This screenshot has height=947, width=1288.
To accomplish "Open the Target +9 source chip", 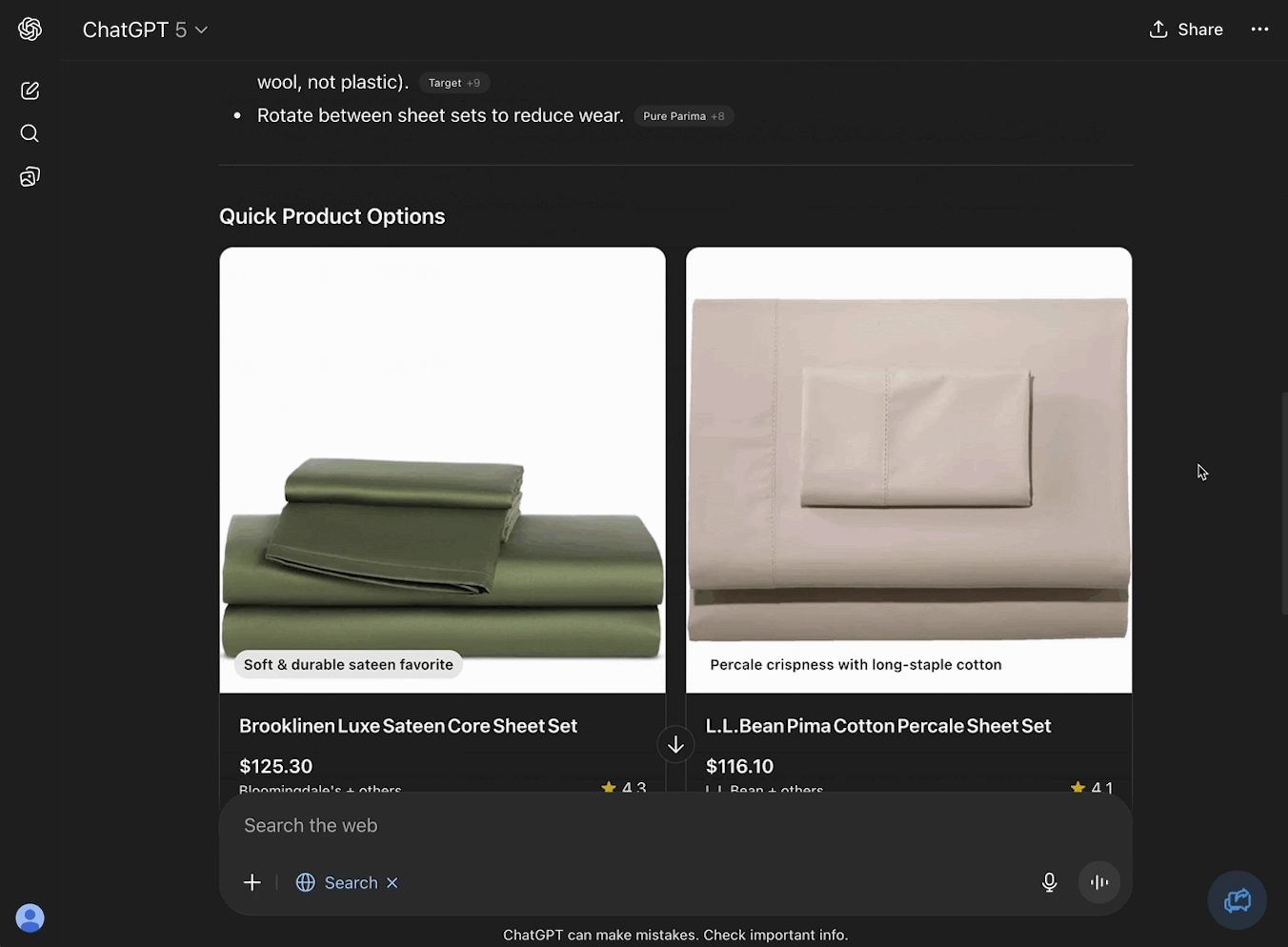I will (454, 83).
